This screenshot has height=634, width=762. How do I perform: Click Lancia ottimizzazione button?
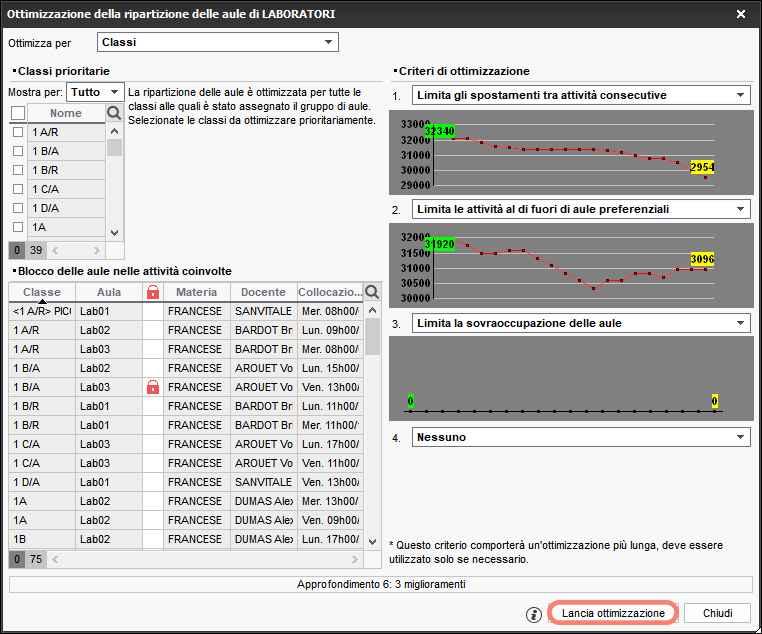[613, 613]
